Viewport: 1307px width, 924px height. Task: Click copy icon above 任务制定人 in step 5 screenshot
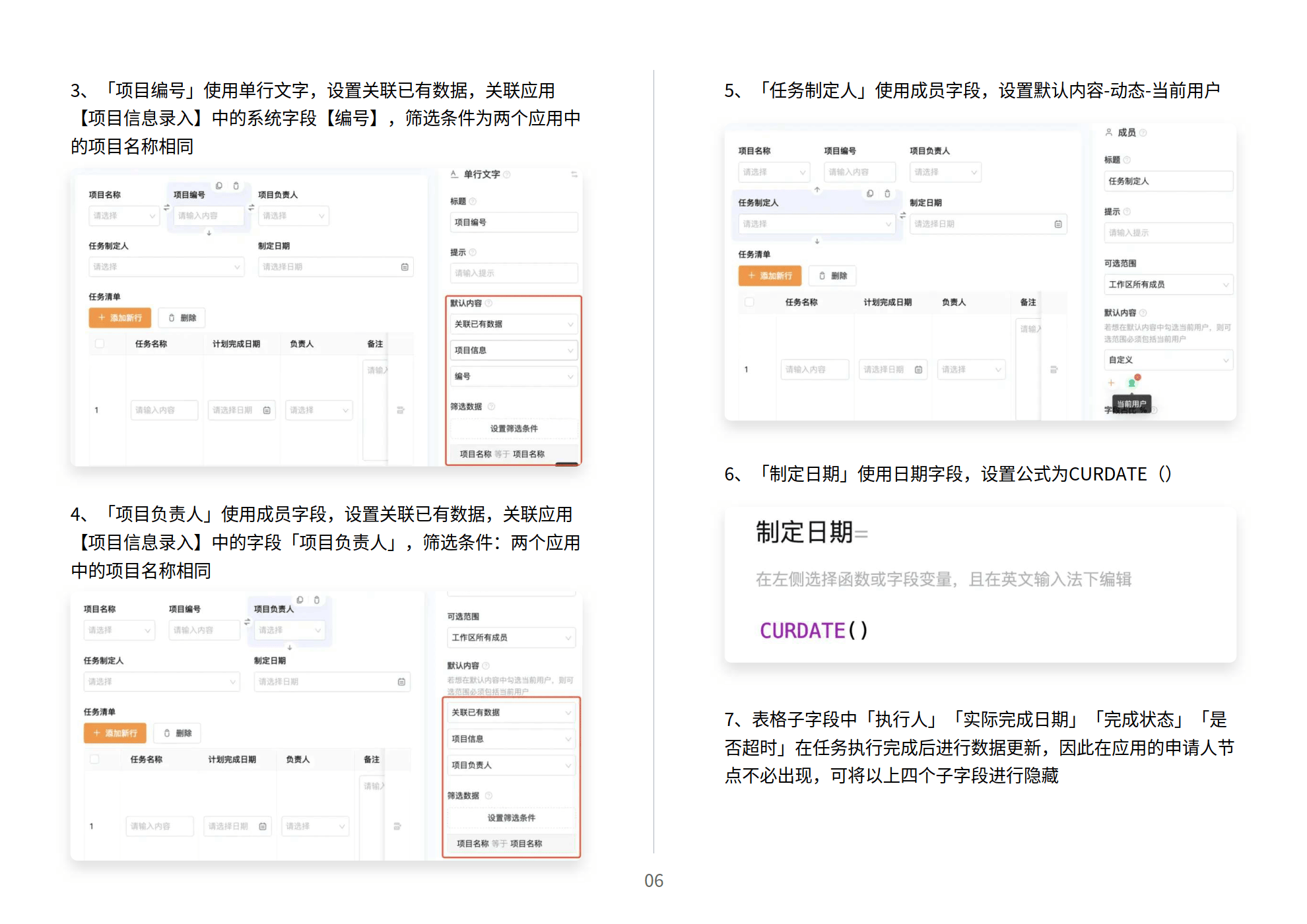pos(870,193)
